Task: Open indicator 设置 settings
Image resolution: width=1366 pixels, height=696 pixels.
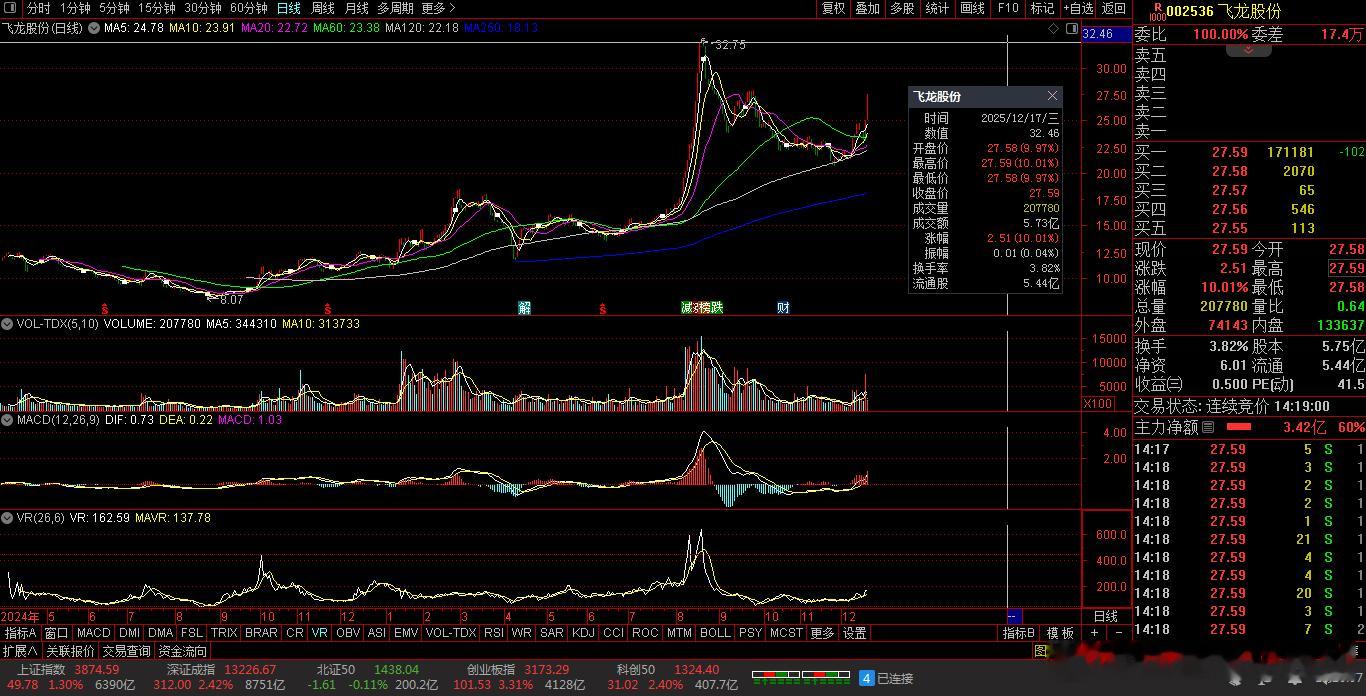Action: [854, 633]
